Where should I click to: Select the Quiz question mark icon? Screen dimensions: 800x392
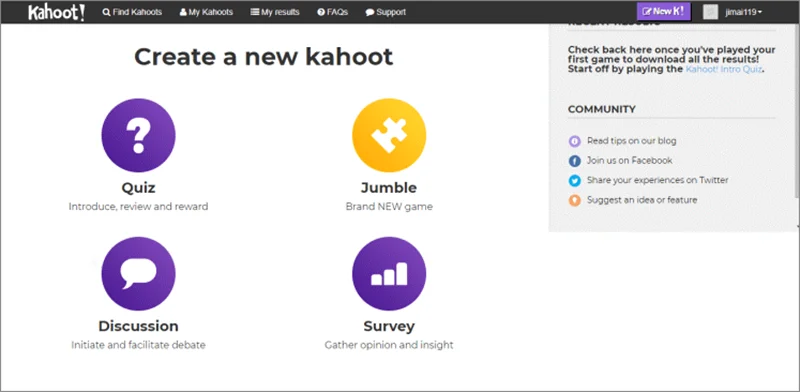pyautogui.click(x=138, y=135)
